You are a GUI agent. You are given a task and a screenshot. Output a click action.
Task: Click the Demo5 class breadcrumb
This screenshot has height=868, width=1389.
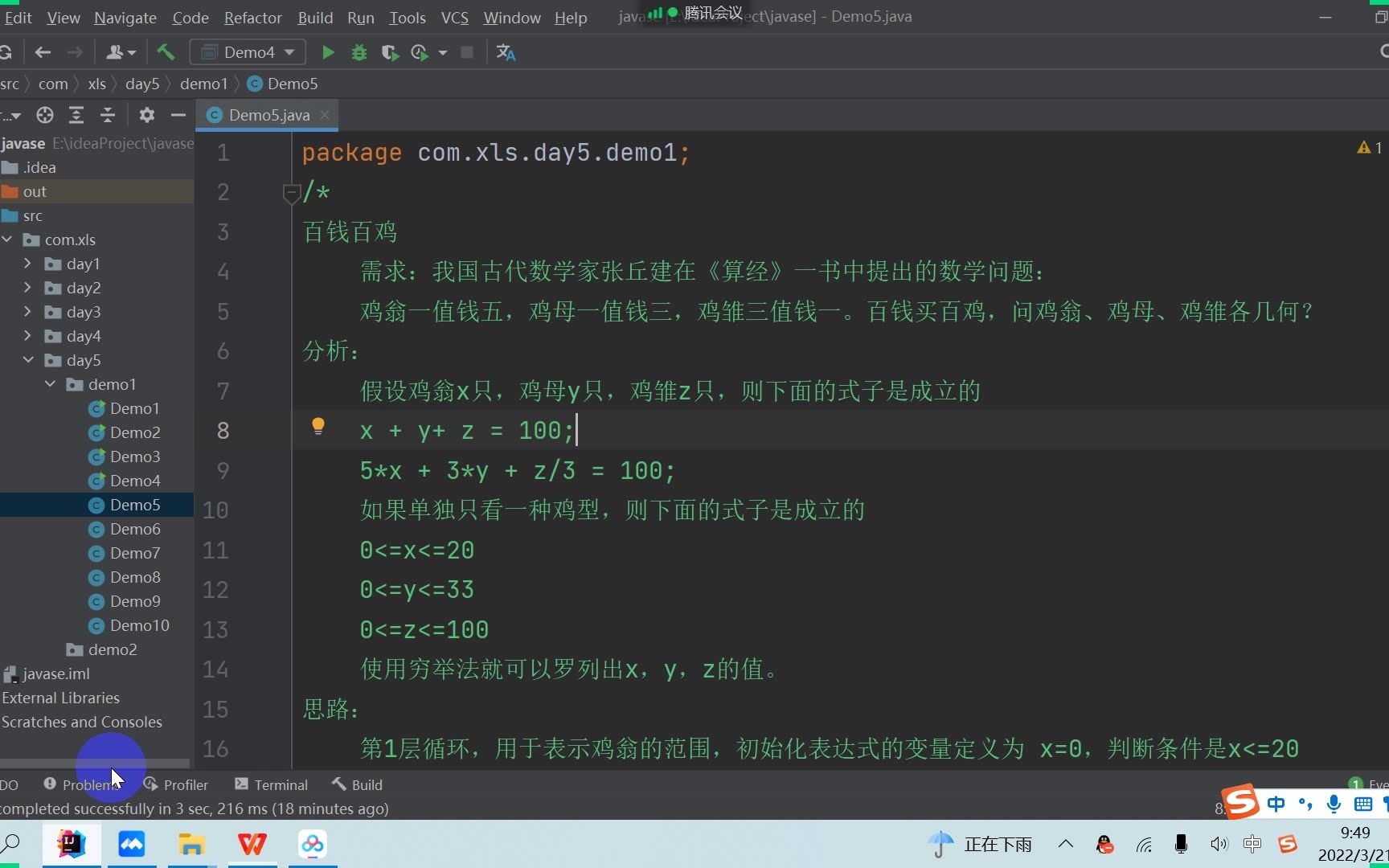pos(283,84)
